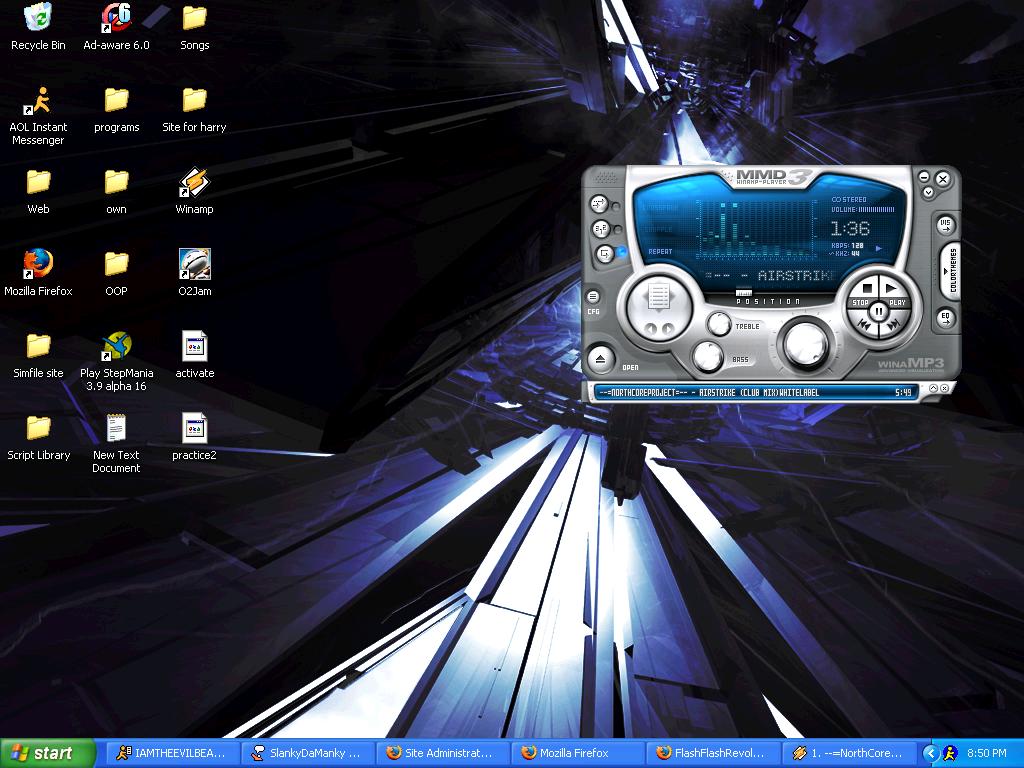Select the Winamp desktop shortcut
Screen dimensions: 1024x768
(195, 191)
